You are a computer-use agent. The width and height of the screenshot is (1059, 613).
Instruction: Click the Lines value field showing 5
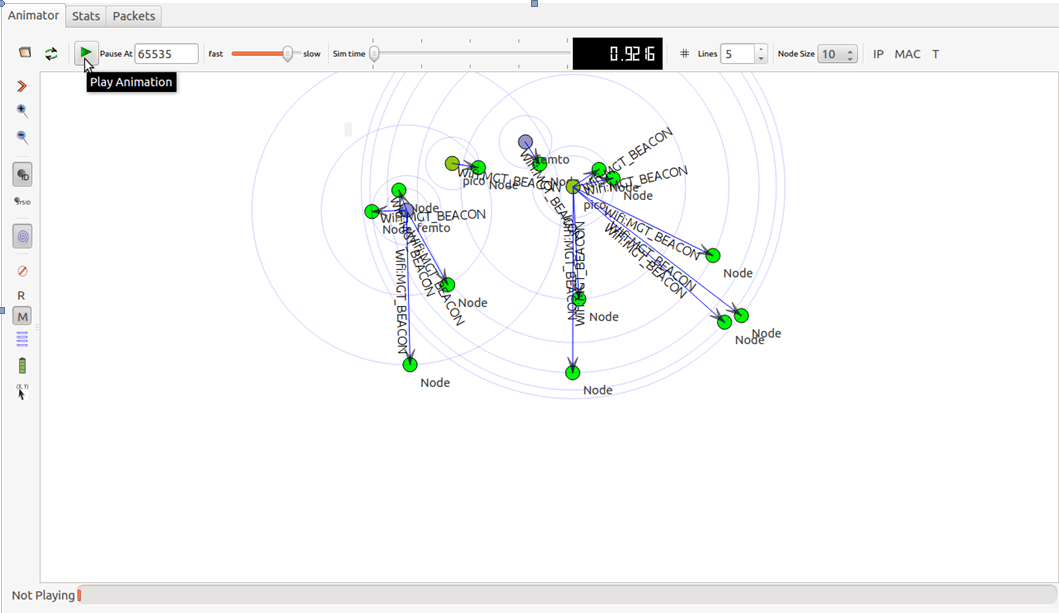pyautogui.click(x=738, y=54)
